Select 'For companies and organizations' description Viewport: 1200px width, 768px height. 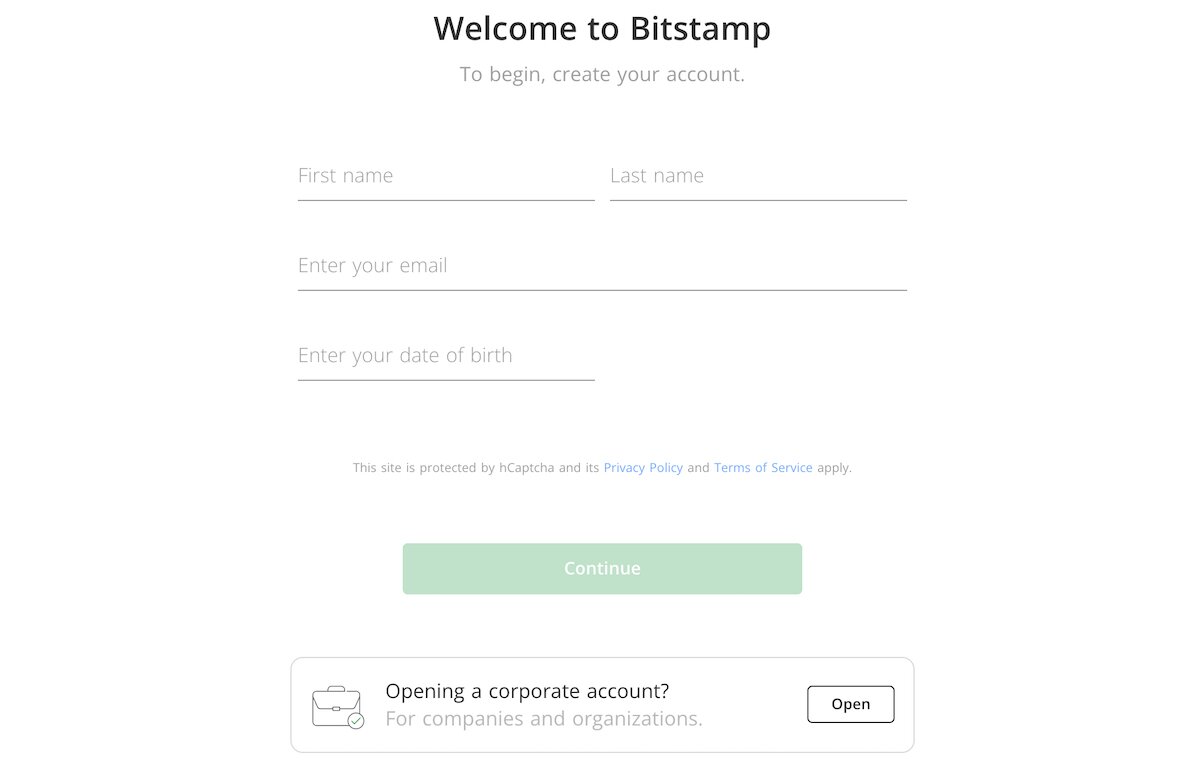click(544, 718)
